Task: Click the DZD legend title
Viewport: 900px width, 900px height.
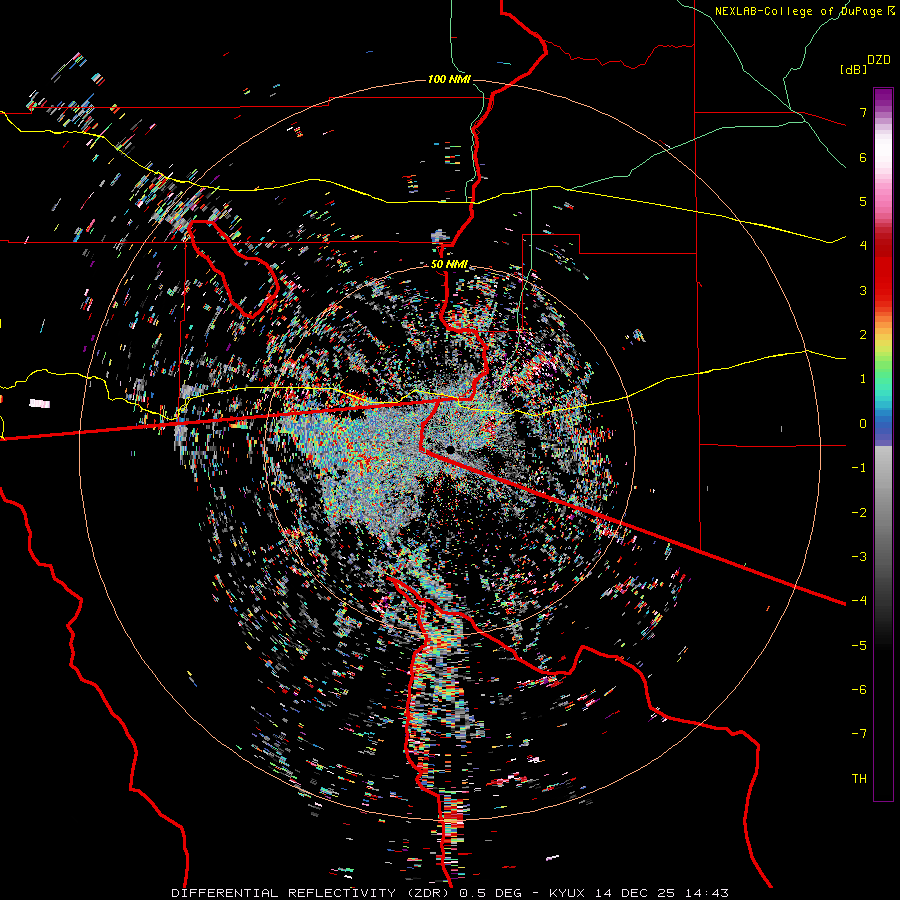Action: [879, 60]
